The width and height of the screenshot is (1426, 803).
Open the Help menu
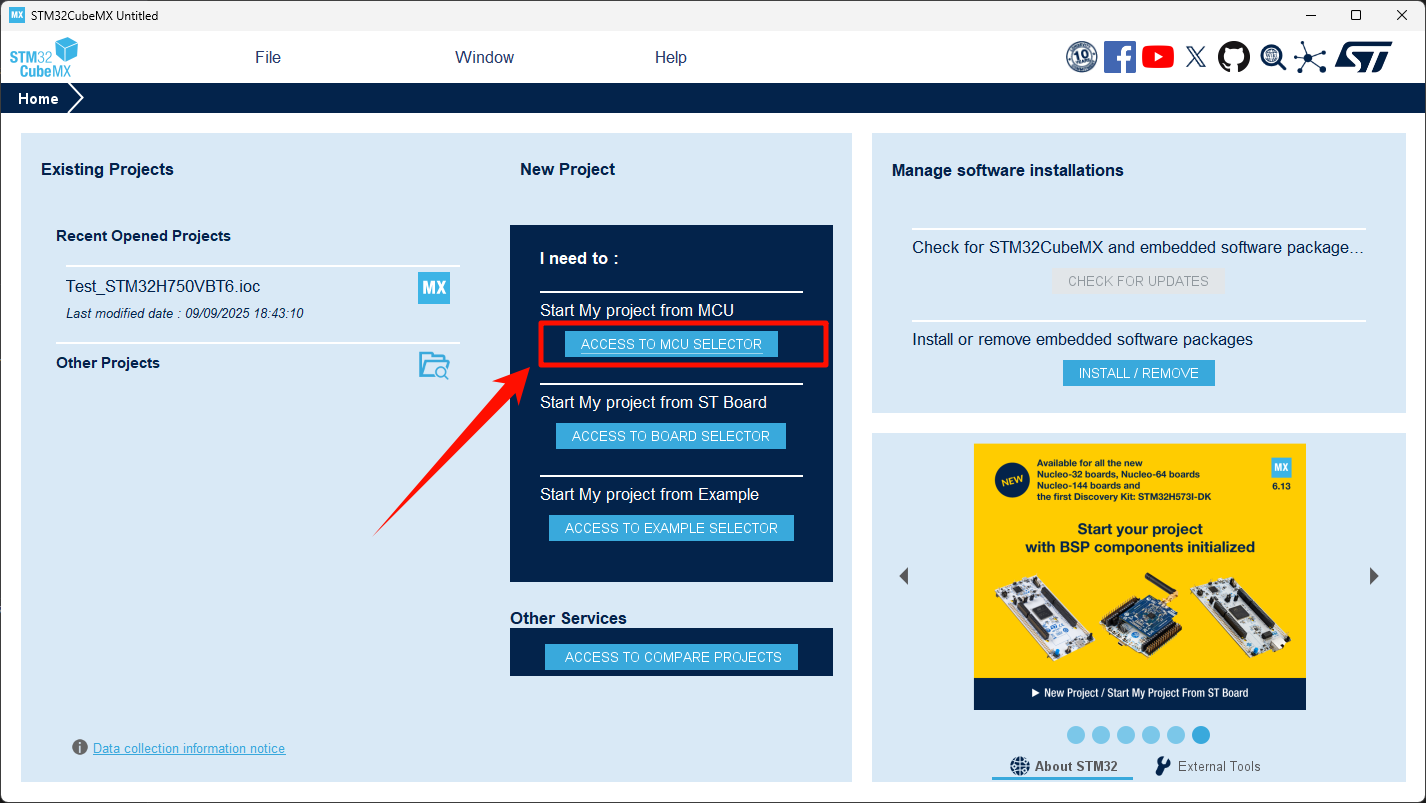point(671,58)
